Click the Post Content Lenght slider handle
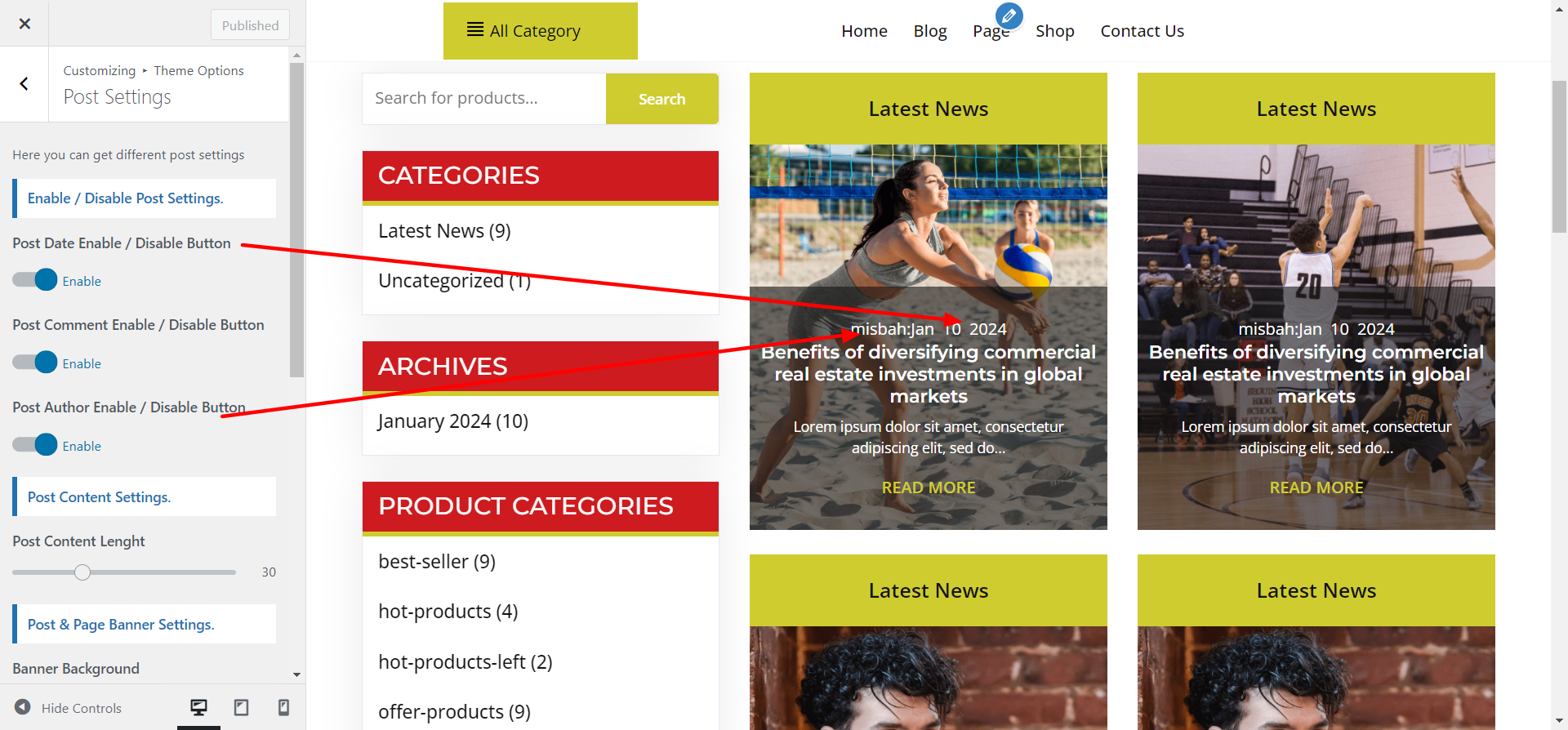 click(82, 572)
